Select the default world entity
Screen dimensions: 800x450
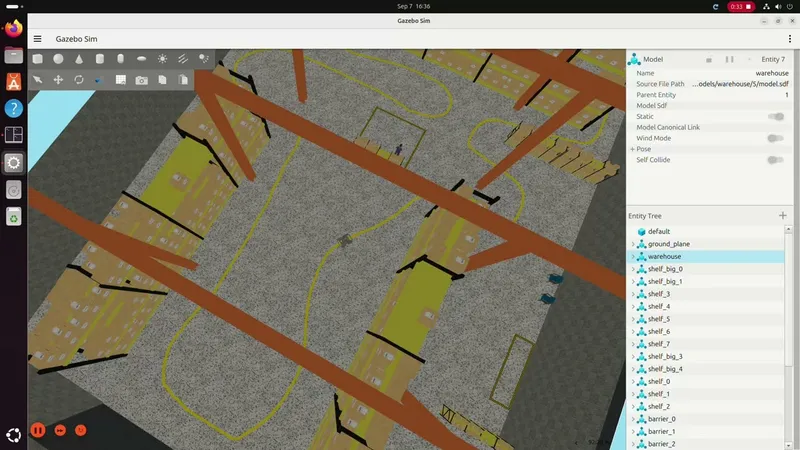click(706, 232)
